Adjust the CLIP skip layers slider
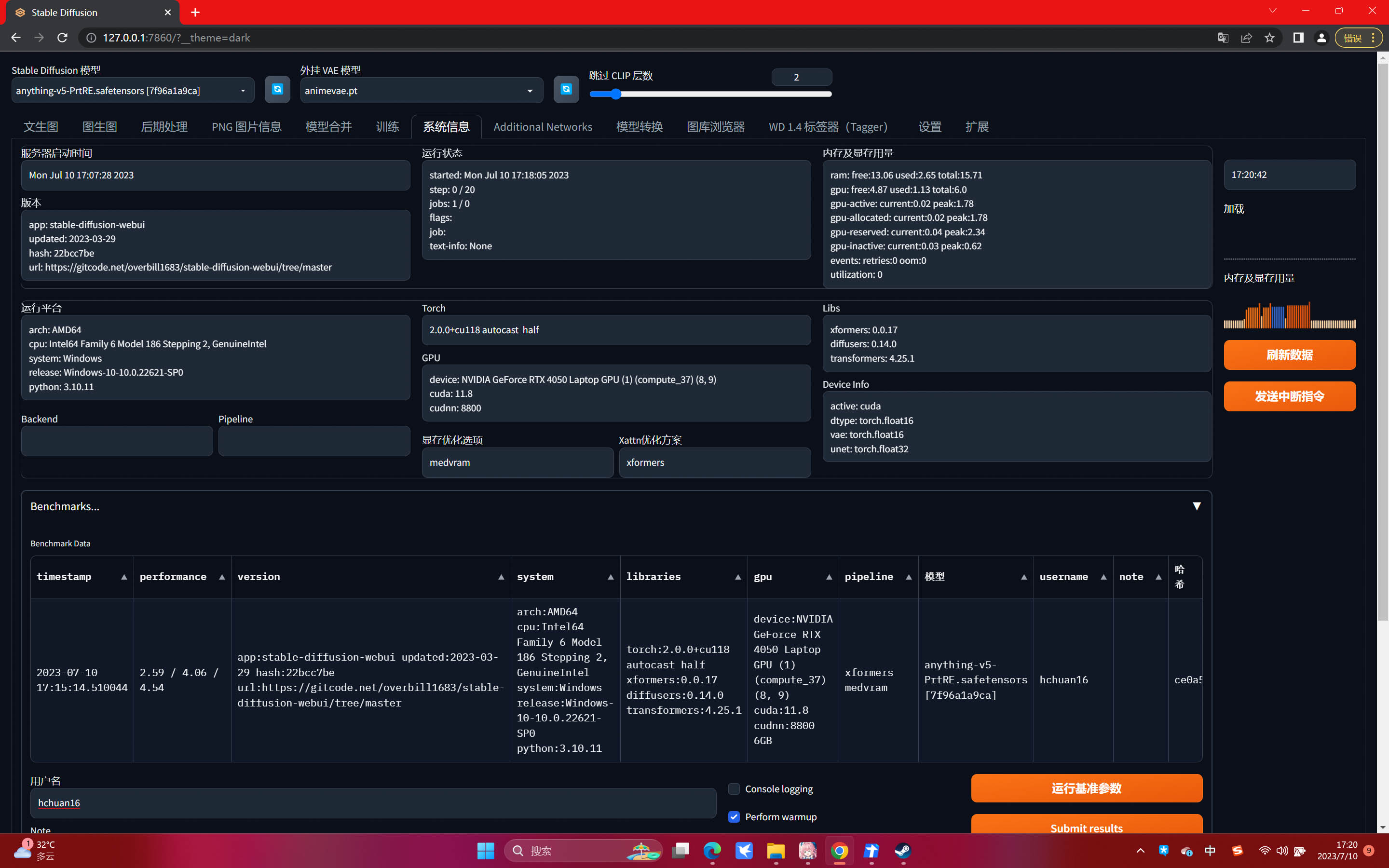The width and height of the screenshot is (1389, 868). (616, 94)
